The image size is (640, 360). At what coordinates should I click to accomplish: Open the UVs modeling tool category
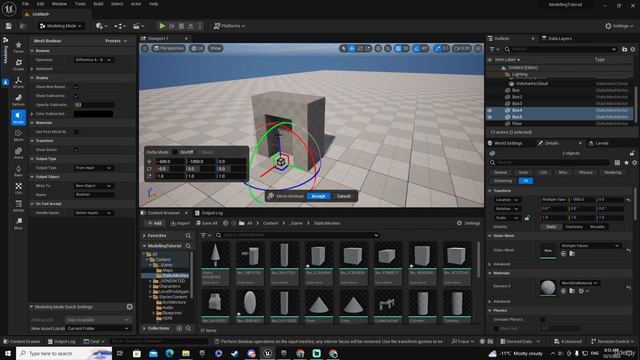click(18, 189)
